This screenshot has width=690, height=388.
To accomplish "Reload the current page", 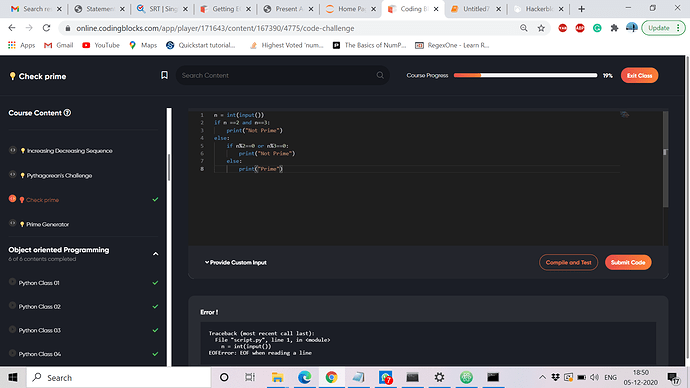I will 46,28.
